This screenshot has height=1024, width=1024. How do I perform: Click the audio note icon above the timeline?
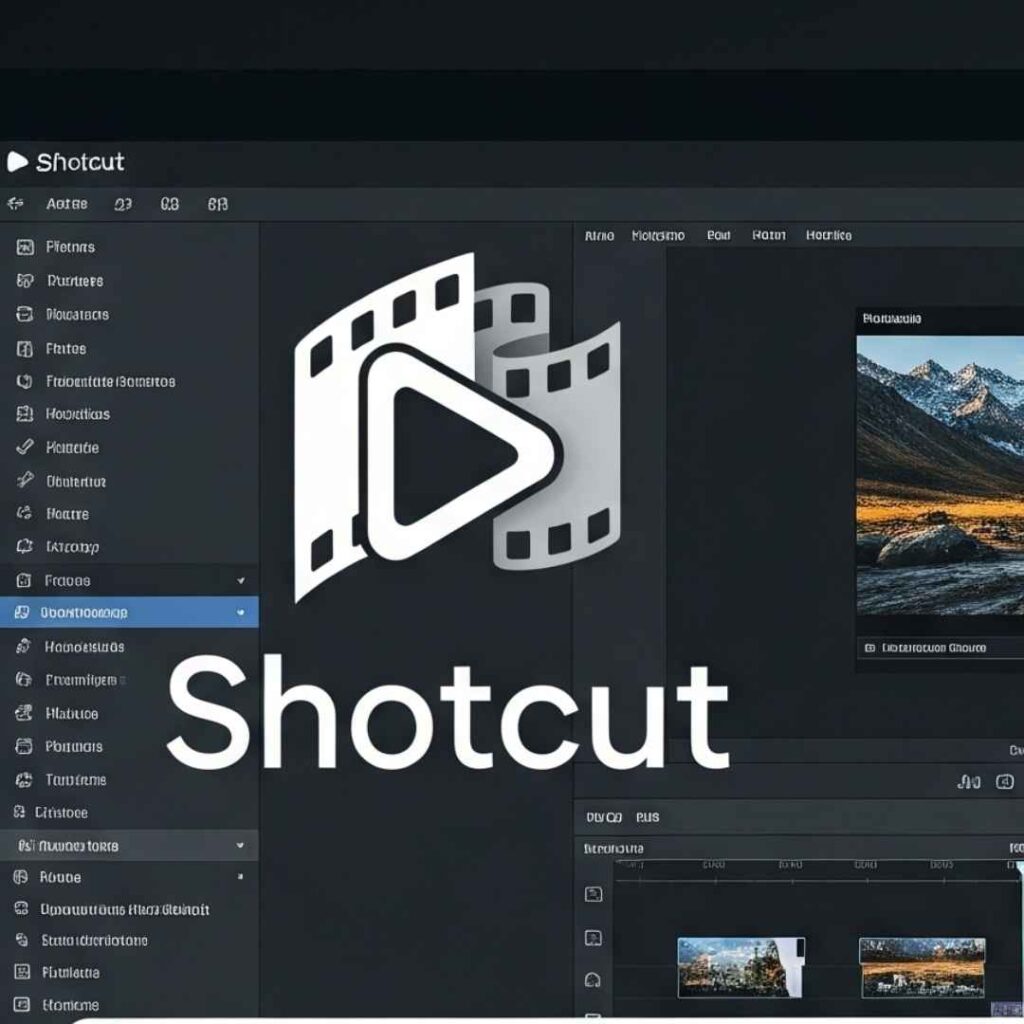coord(968,782)
